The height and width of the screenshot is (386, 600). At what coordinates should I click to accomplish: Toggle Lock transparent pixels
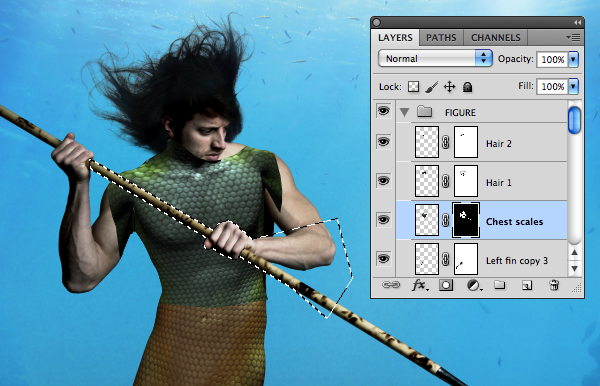click(x=413, y=87)
